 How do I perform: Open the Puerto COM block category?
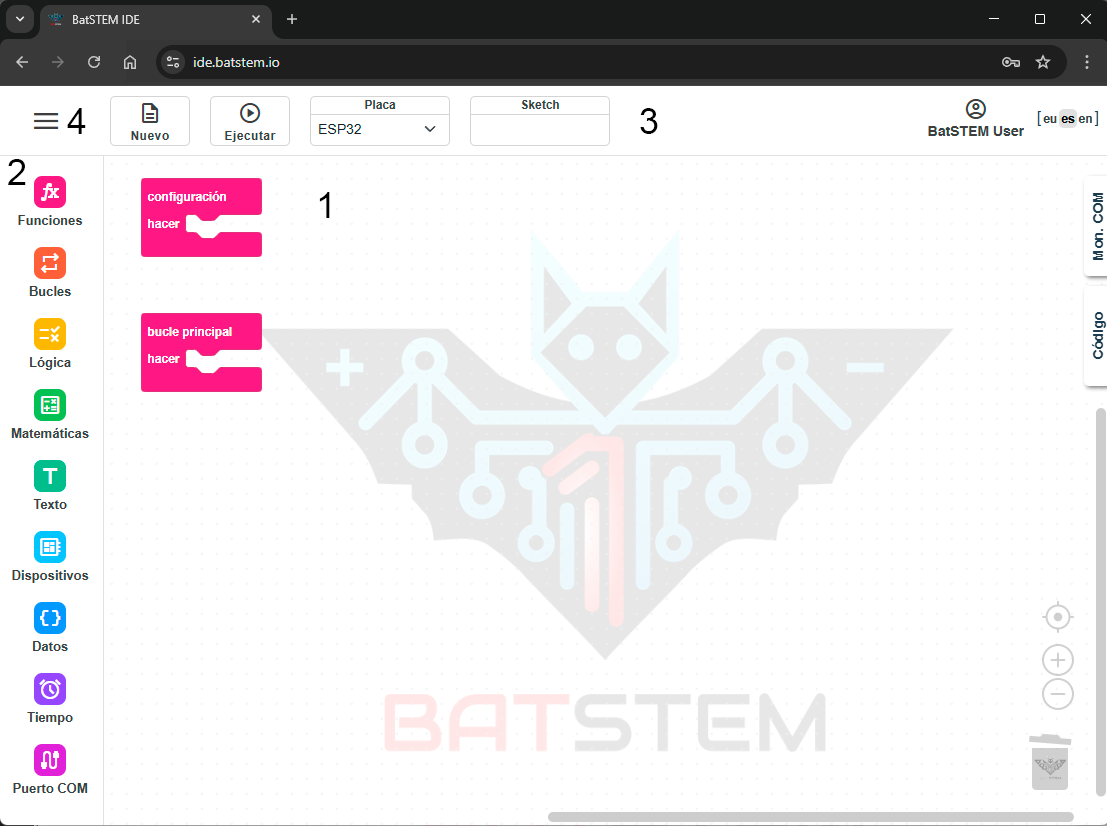point(50,760)
